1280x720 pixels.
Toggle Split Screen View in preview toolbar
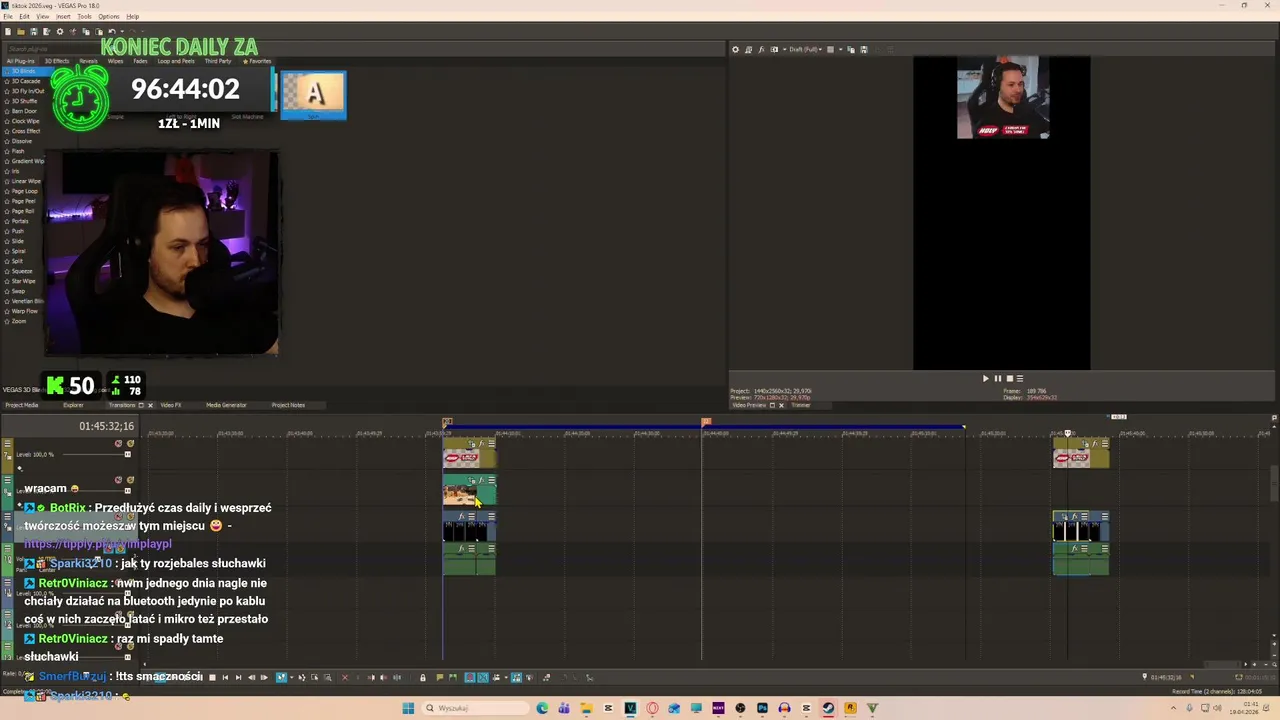[x=774, y=50]
